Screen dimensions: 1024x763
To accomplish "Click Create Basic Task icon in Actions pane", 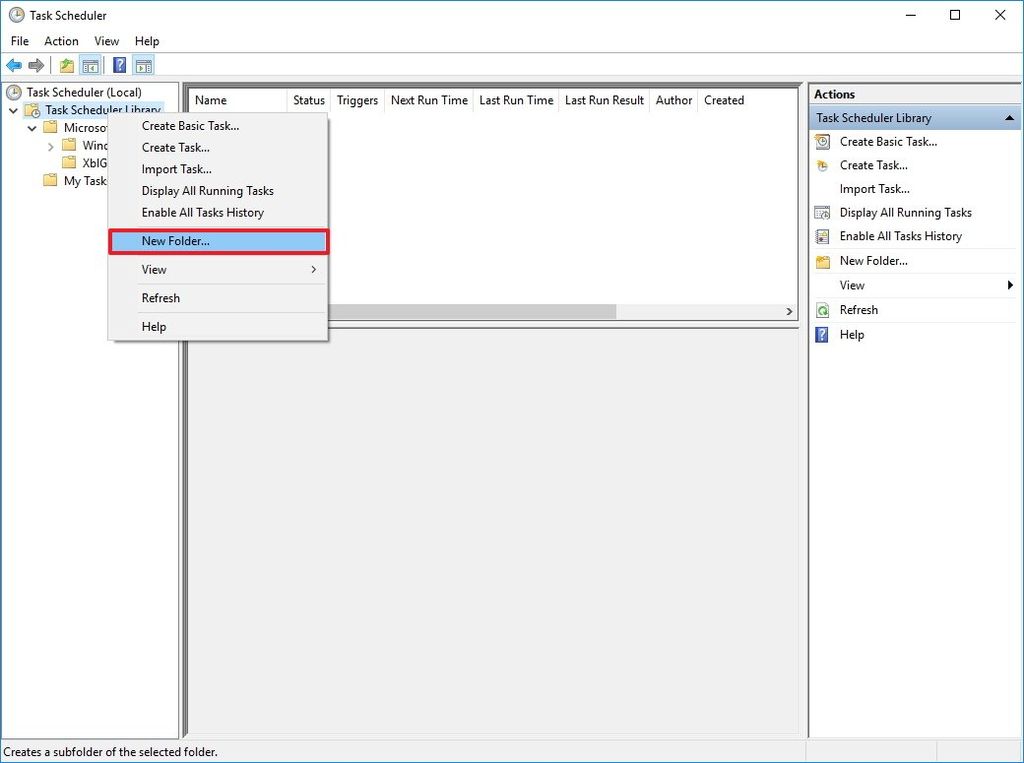I will (823, 141).
